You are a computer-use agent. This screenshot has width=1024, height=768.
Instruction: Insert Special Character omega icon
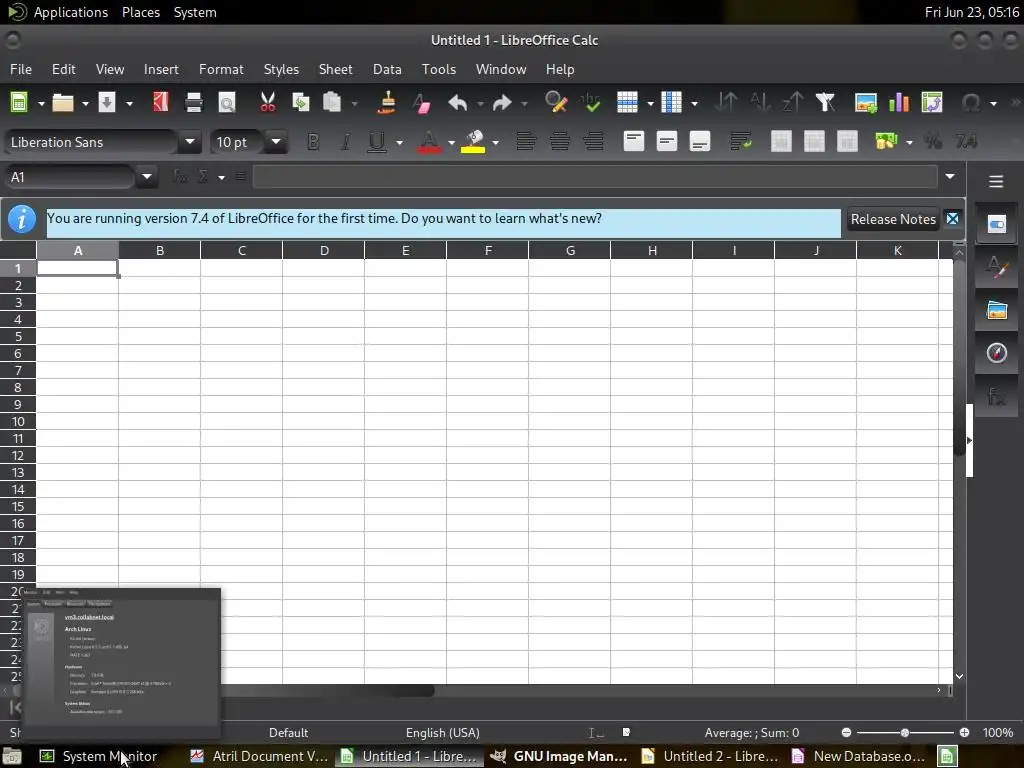(971, 103)
